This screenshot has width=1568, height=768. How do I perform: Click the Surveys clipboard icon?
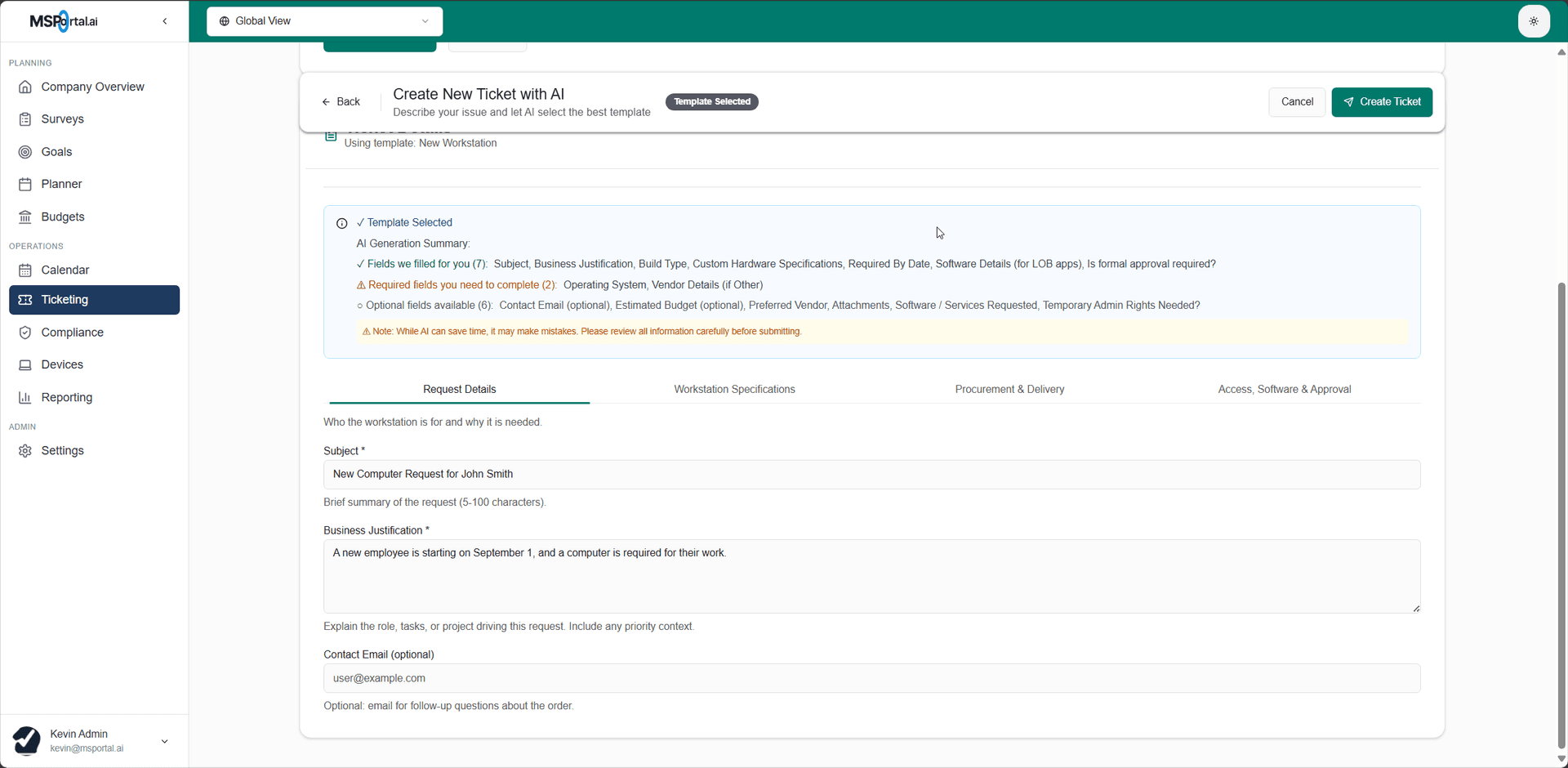[x=25, y=119]
